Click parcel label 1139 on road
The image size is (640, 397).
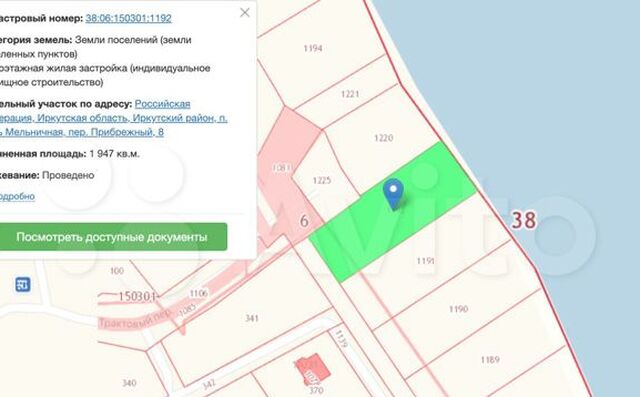pyautogui.click(x=341, y=338)
